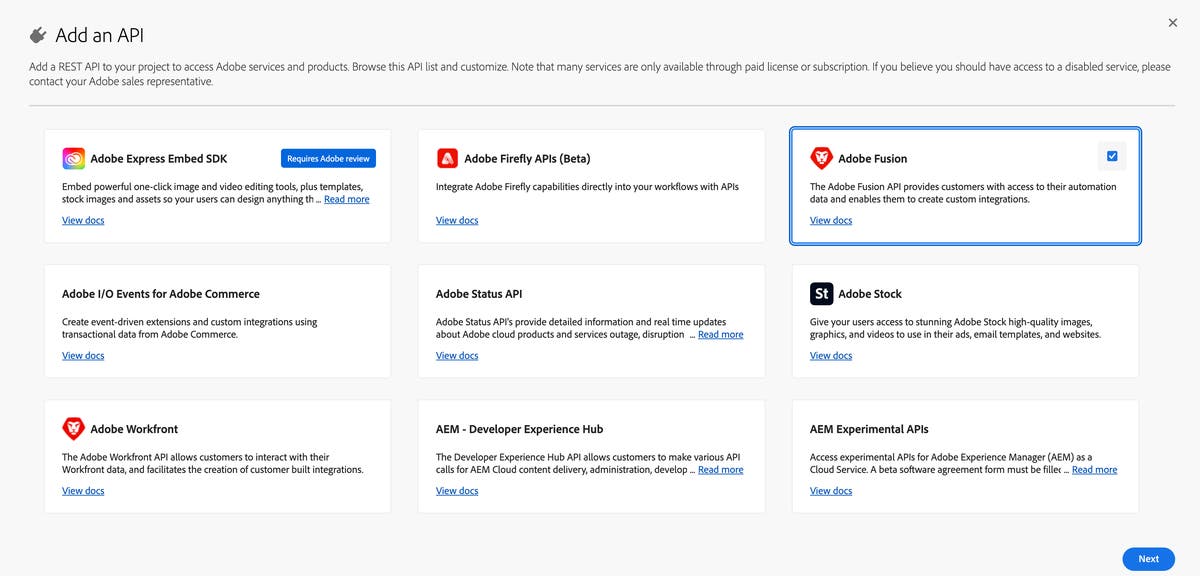
Task: Select the Adobe Stock title
Action: point(870,294)
